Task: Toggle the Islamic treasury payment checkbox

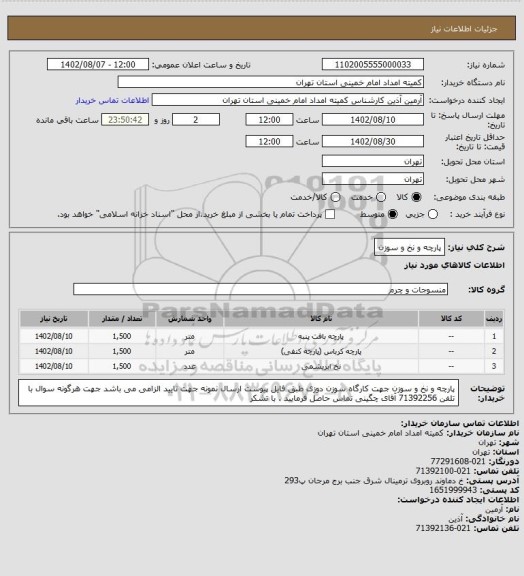Action: tap(330, 214)
